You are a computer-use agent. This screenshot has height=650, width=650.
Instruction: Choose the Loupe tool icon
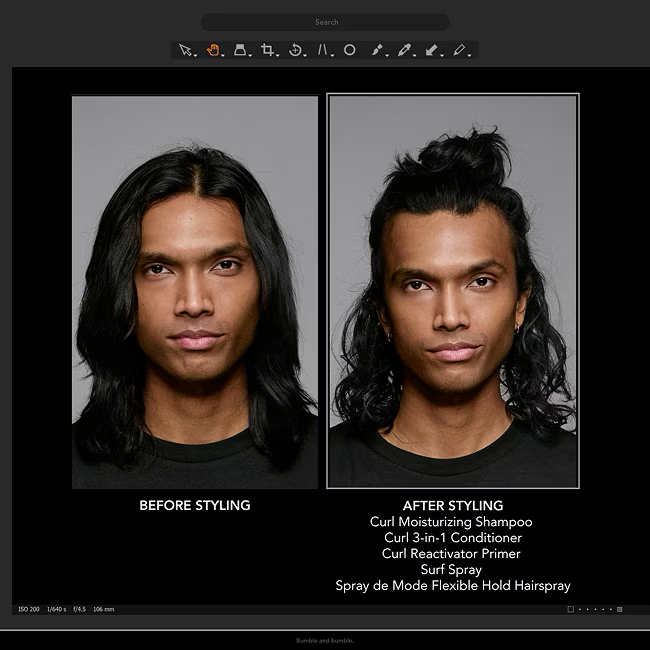240,50
